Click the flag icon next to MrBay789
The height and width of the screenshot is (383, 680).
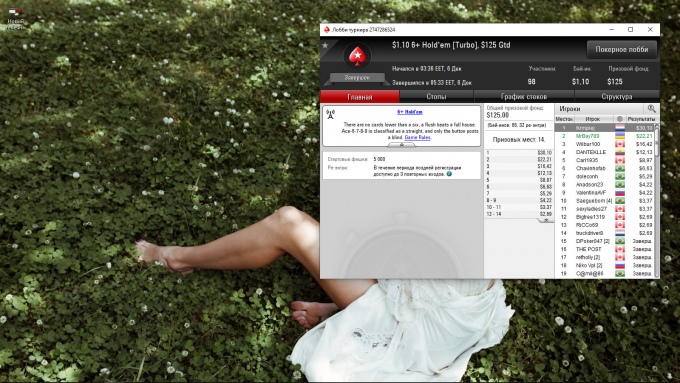(620, 136)
